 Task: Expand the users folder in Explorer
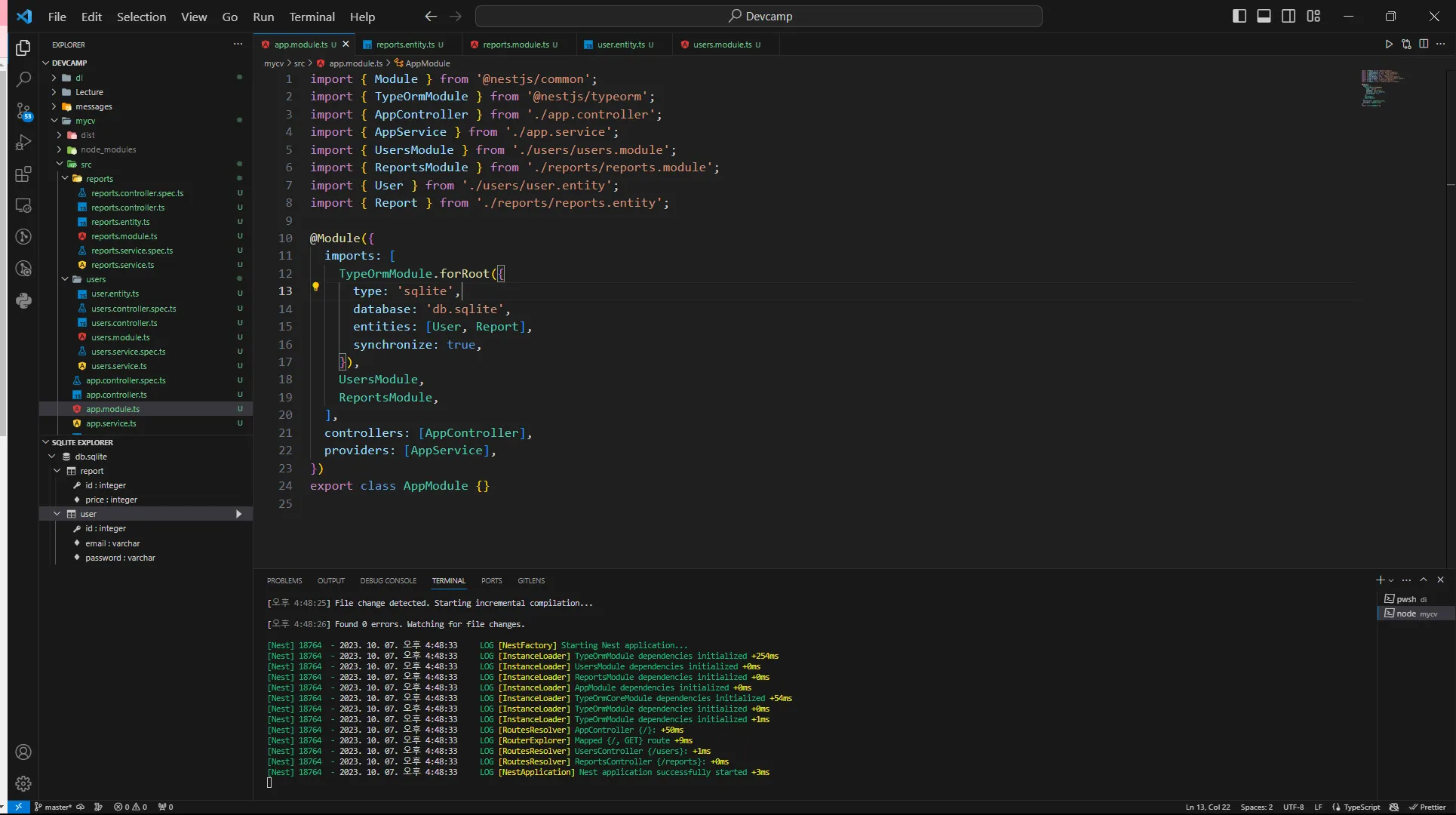(96, 279)
